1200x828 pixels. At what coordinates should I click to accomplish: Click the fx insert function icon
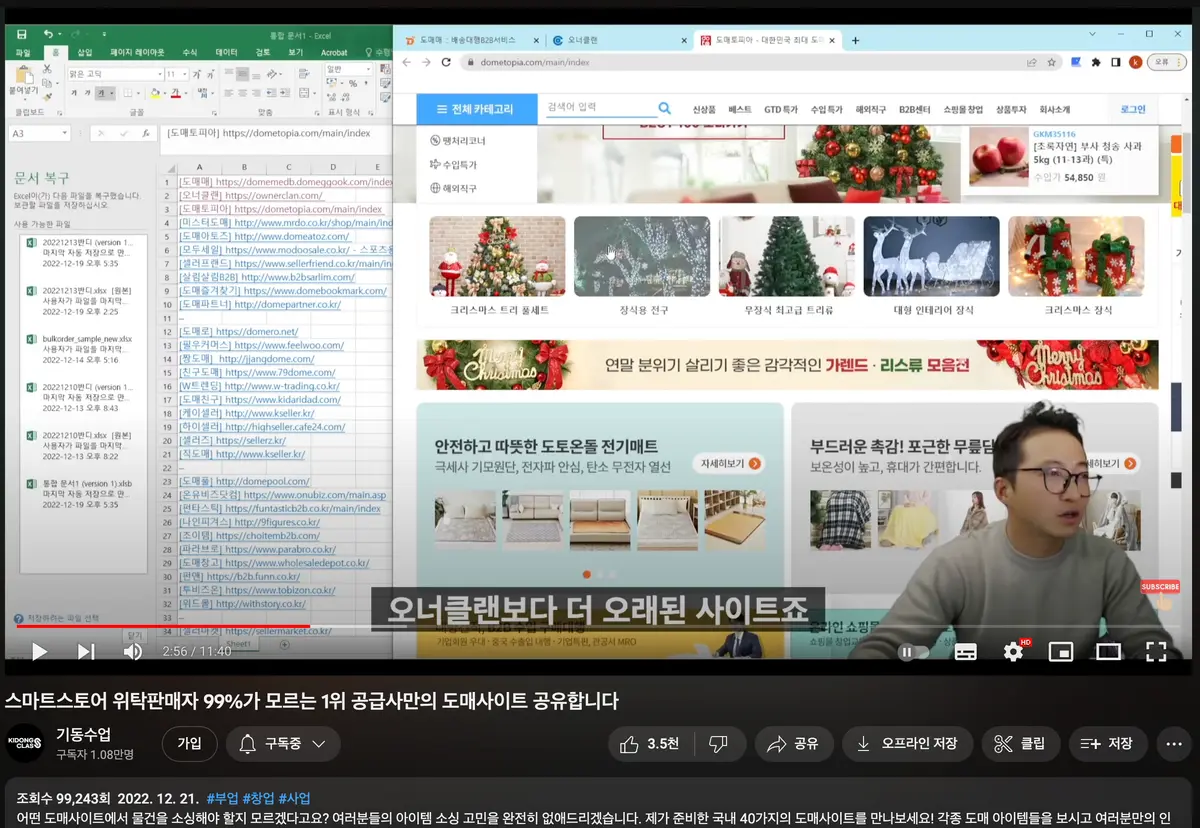pos(146,133)
